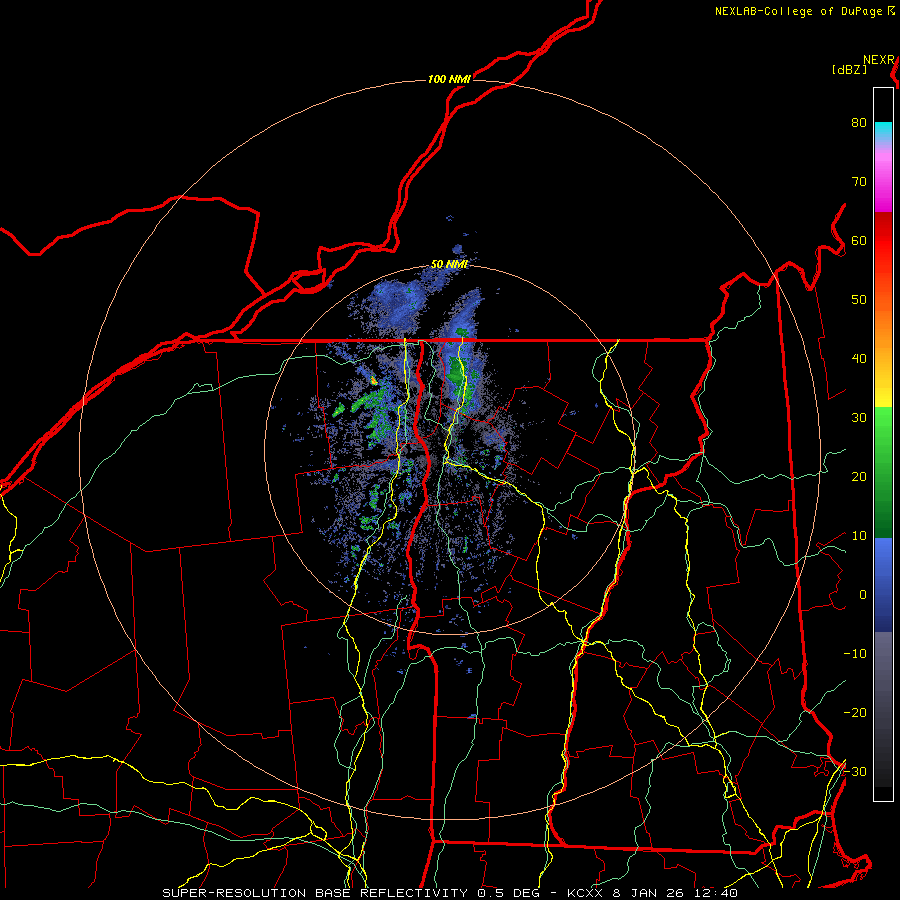
Task: Click the 20 value on dBZ scale
Action: (859, 477)
